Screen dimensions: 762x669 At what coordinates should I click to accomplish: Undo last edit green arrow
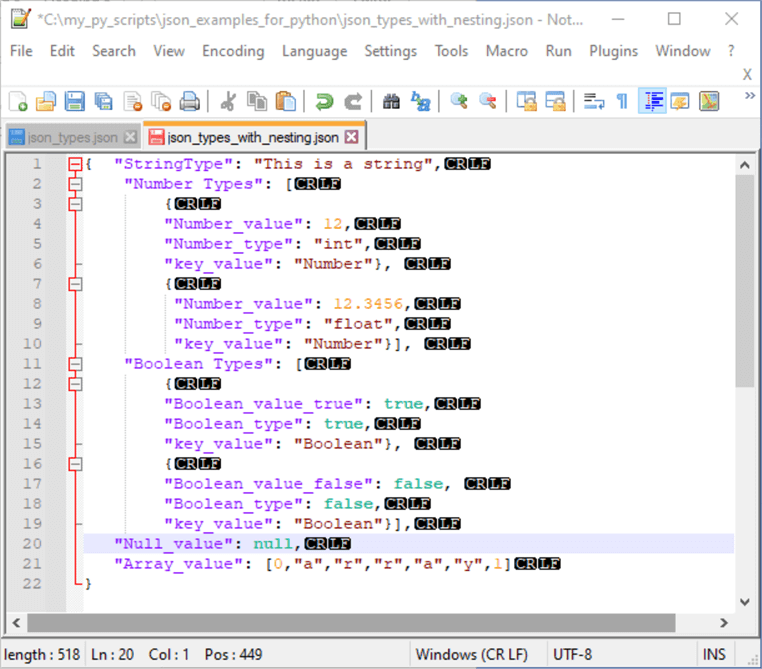point(324,102)
